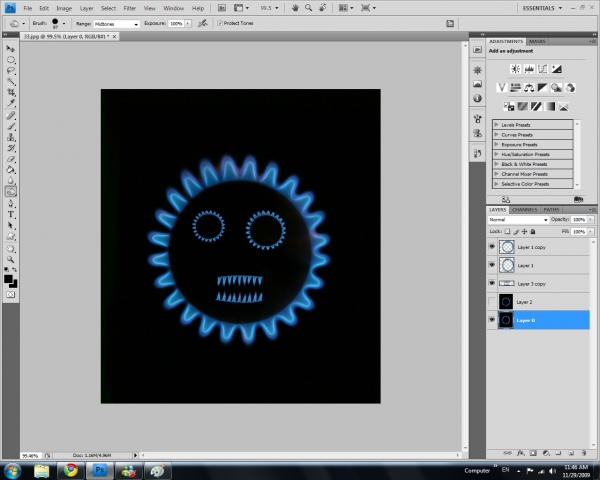Open Chrome from taskbar

point(70,470)
